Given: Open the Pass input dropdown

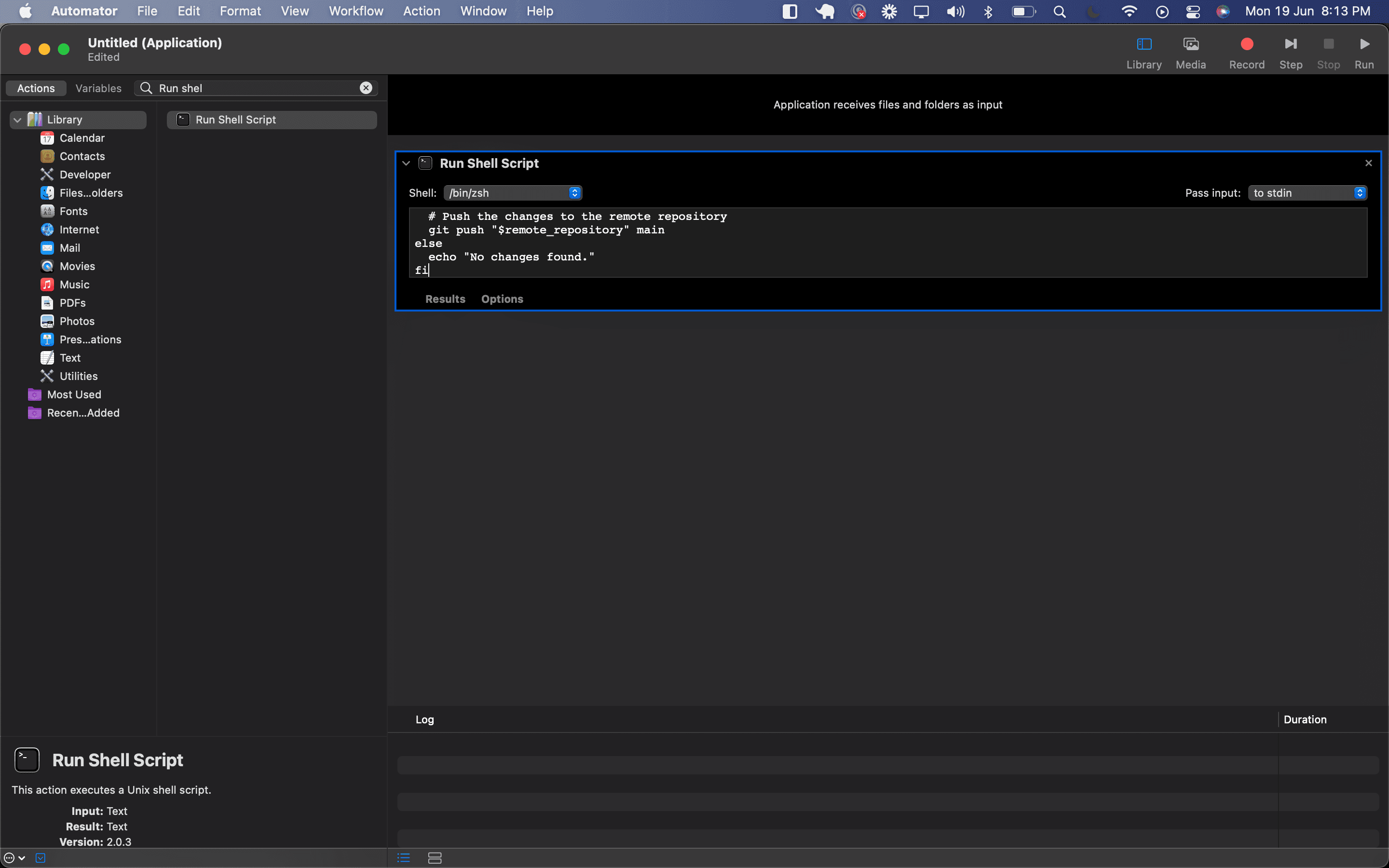Looking at the screenshot, I should pyautogui.click(x=1307, y=193).
